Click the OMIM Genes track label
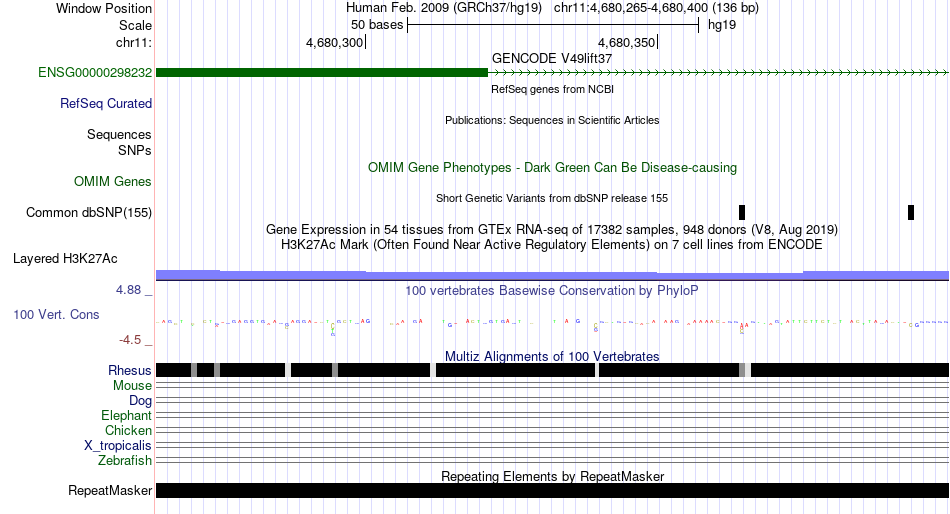 click(x=113, y=182)
